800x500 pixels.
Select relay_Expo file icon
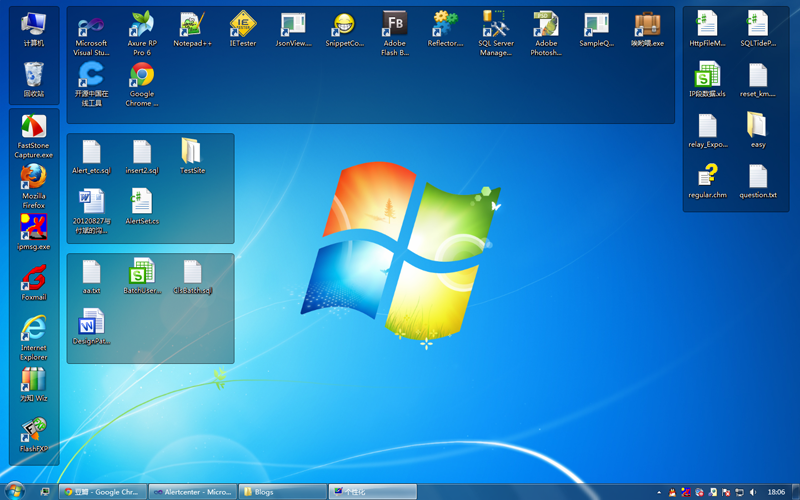[708, 131]
